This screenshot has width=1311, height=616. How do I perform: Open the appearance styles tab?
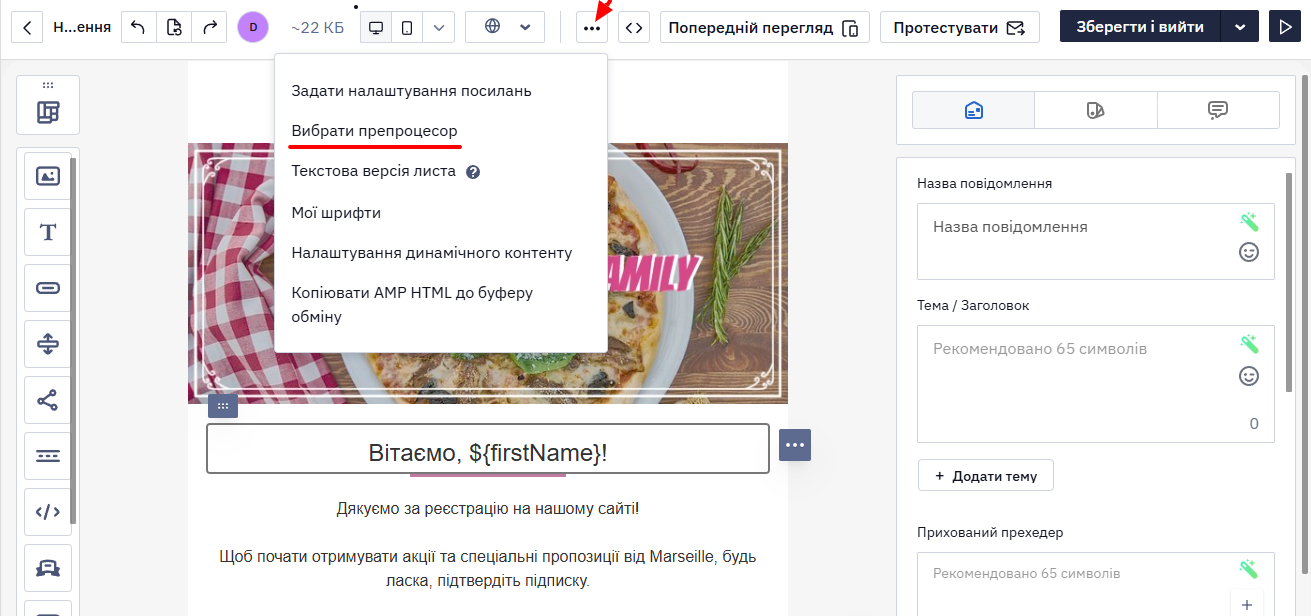click(x=1096, y=110)
